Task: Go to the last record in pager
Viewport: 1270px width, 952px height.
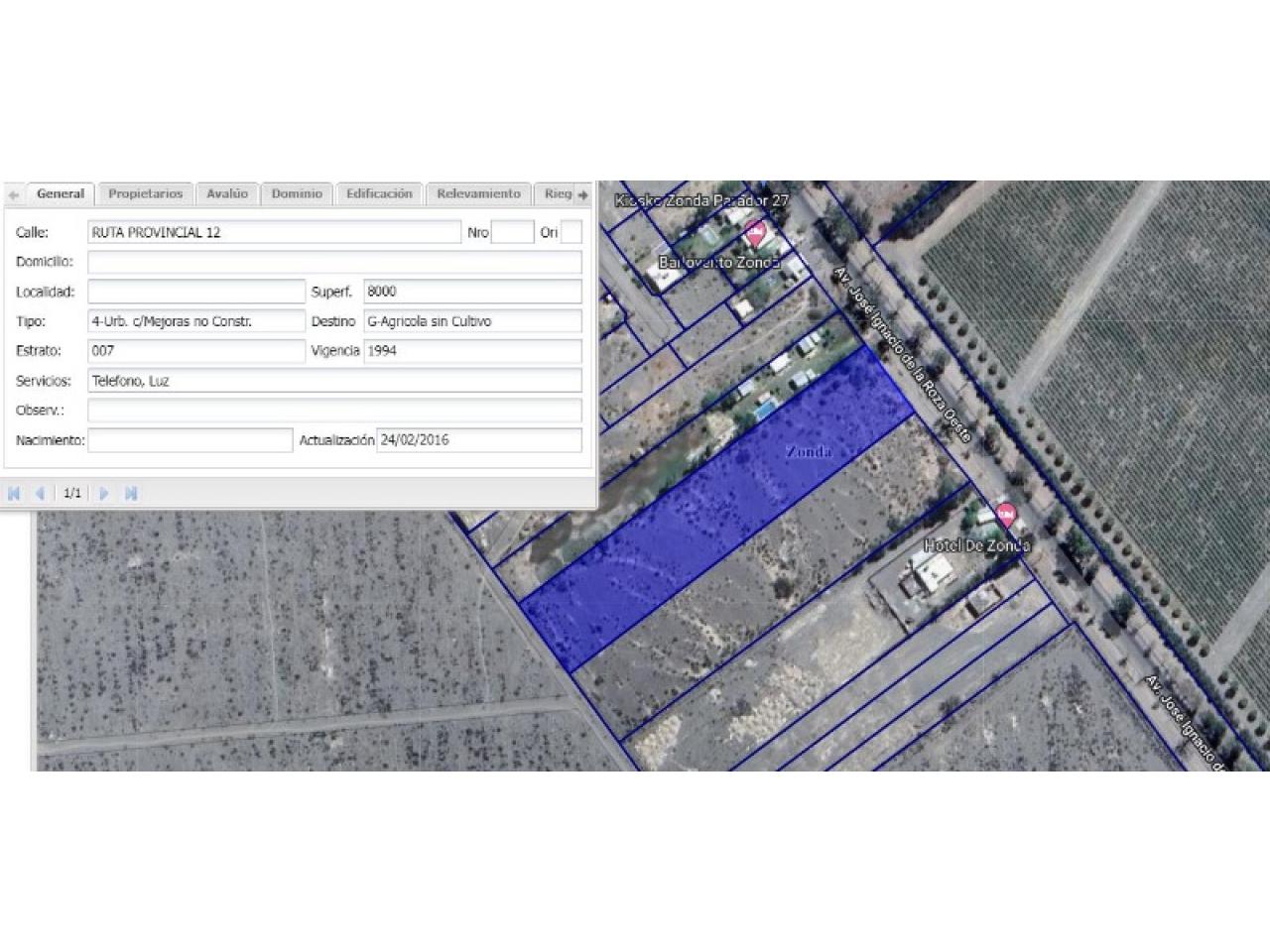Action: (131, 493)
